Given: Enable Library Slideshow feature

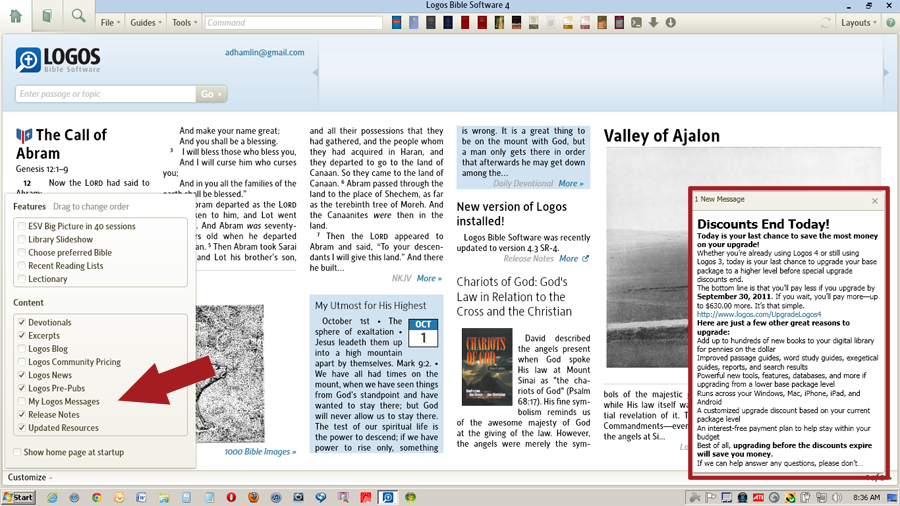Looking at the screenshot, I should pyautogui.click(x=22, y=239).
